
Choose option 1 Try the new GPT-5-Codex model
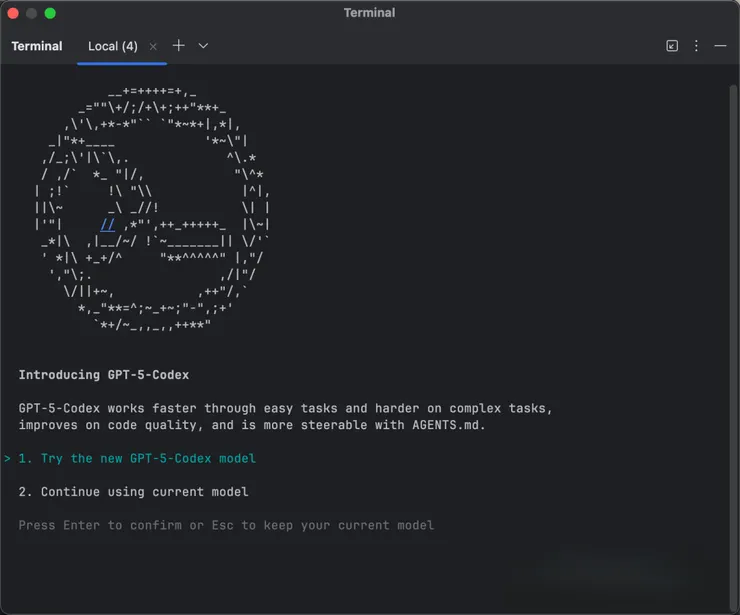[137, 458]
